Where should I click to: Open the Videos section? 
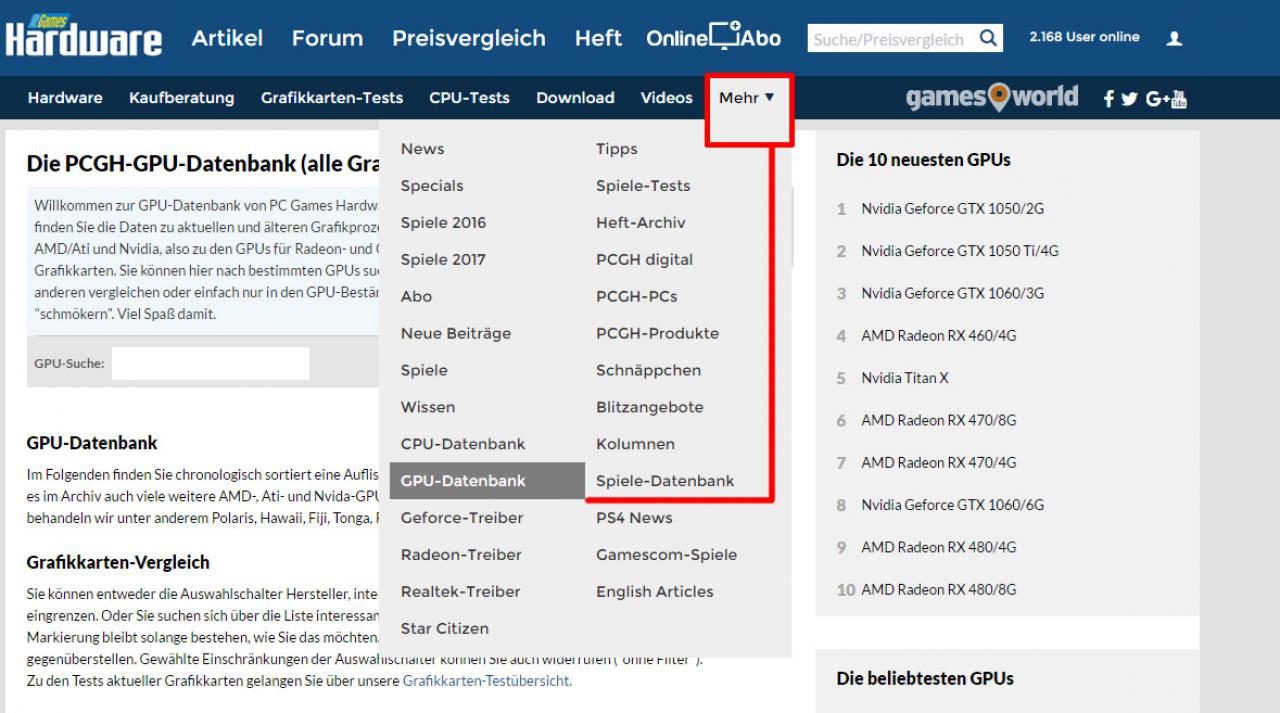(x=667, y=97)
